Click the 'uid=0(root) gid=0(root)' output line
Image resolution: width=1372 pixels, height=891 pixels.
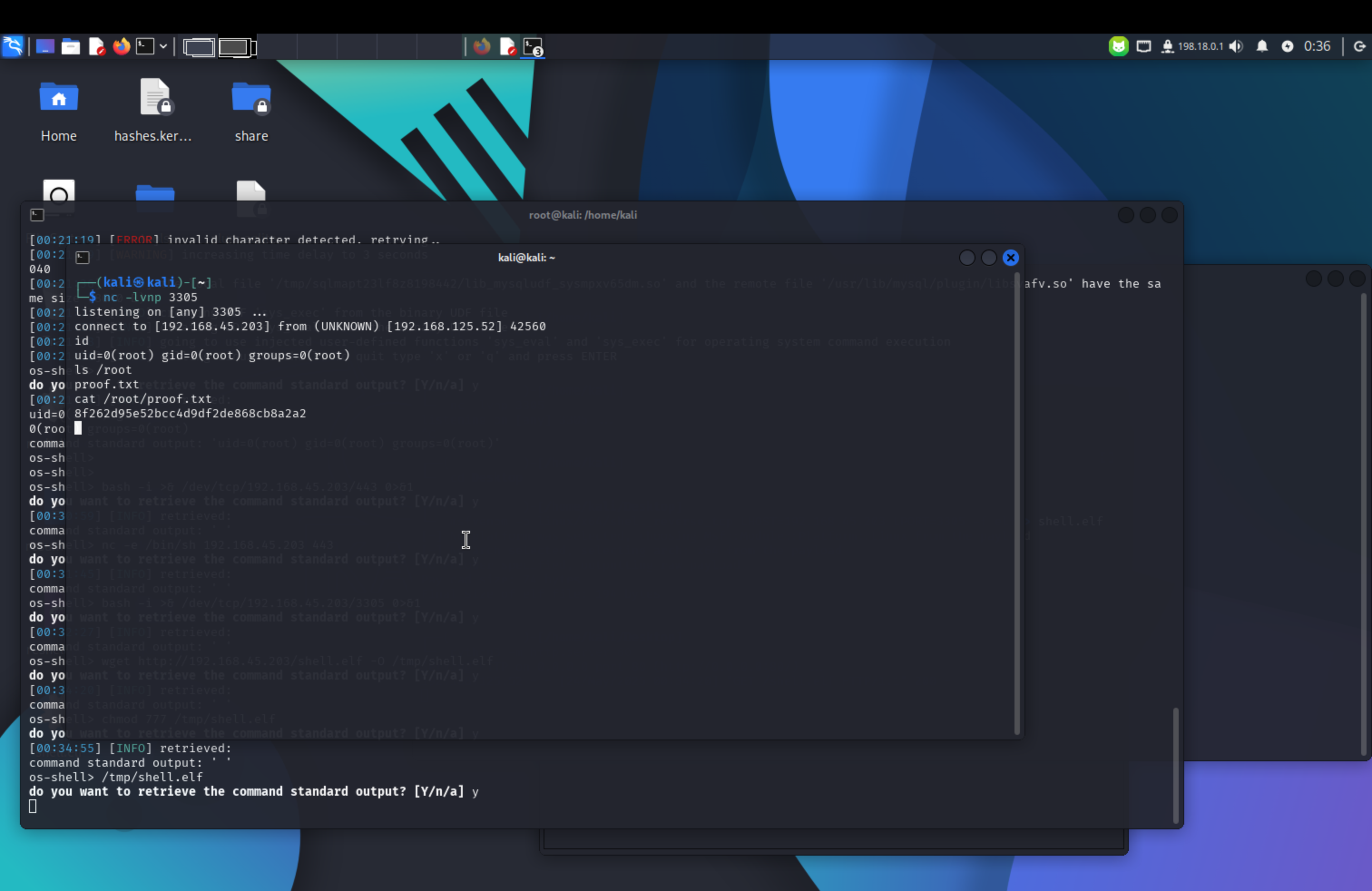tap(212, 355)
